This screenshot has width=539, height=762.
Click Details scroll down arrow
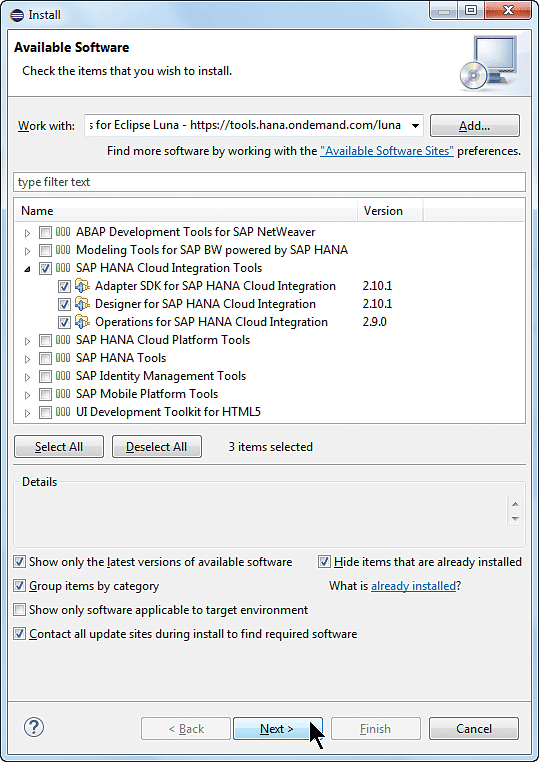pyautogui.click(x=515, y=519)
